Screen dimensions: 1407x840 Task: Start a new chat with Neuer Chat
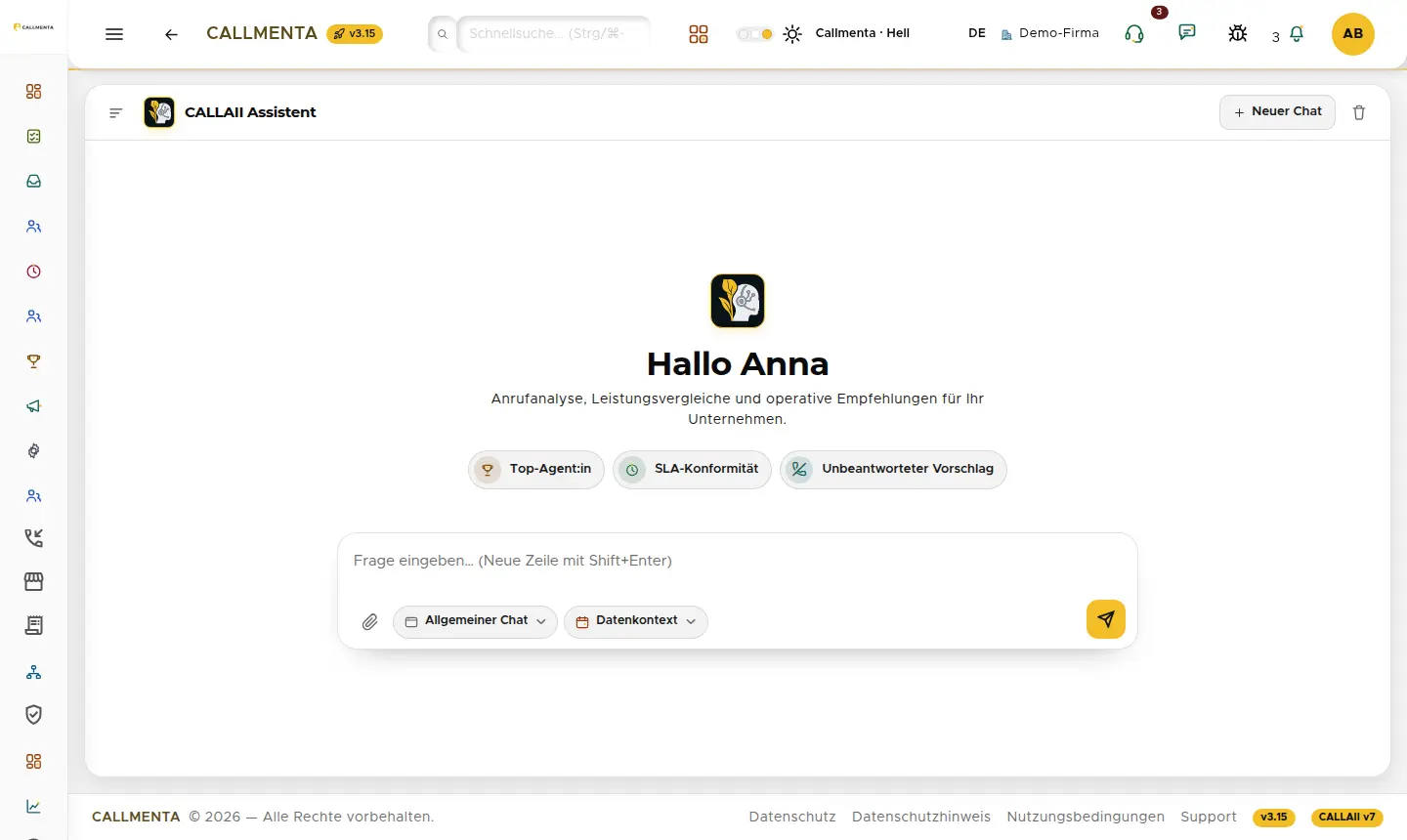pos(1277,112)
